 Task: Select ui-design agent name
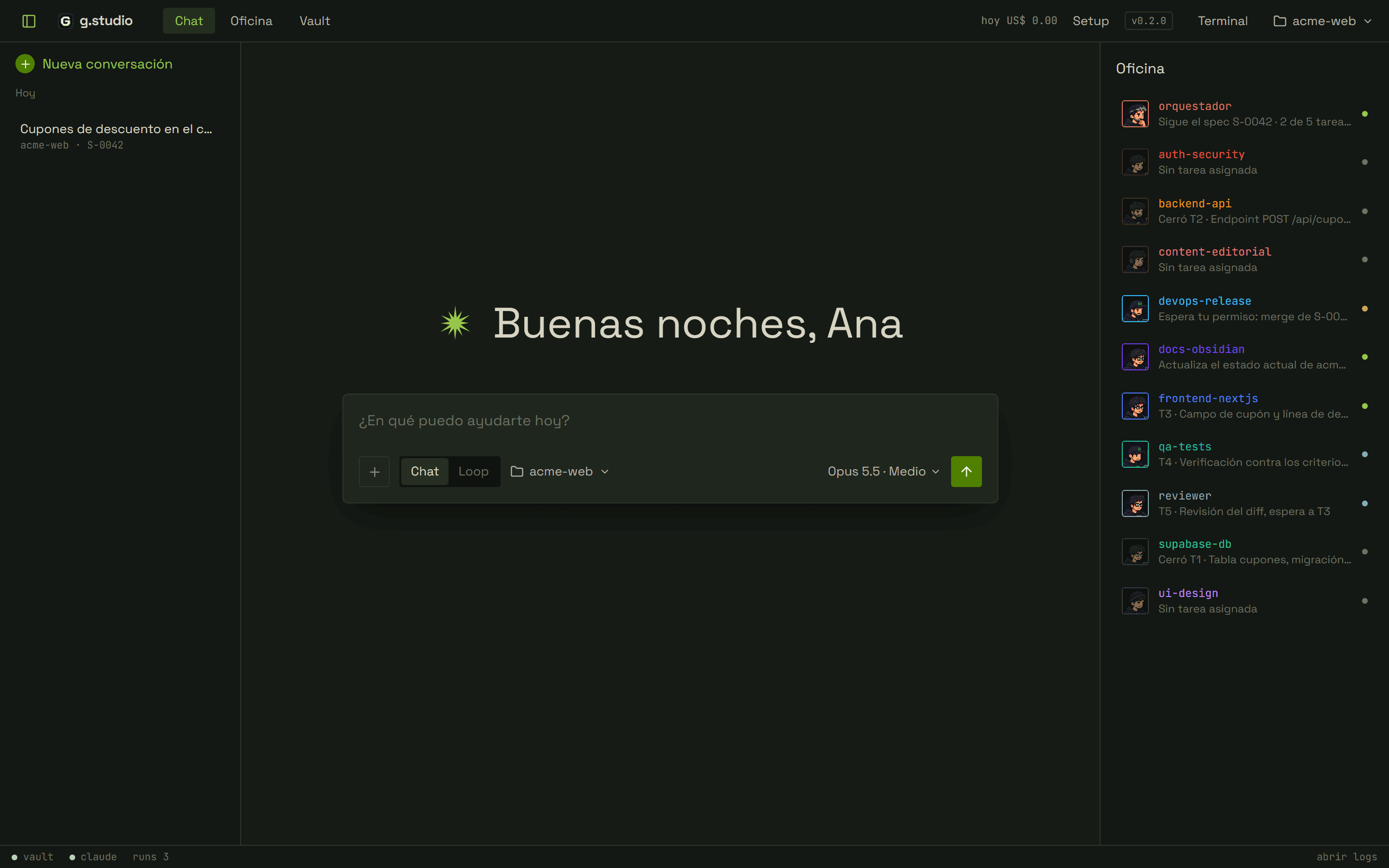(x=1187, y=594)
